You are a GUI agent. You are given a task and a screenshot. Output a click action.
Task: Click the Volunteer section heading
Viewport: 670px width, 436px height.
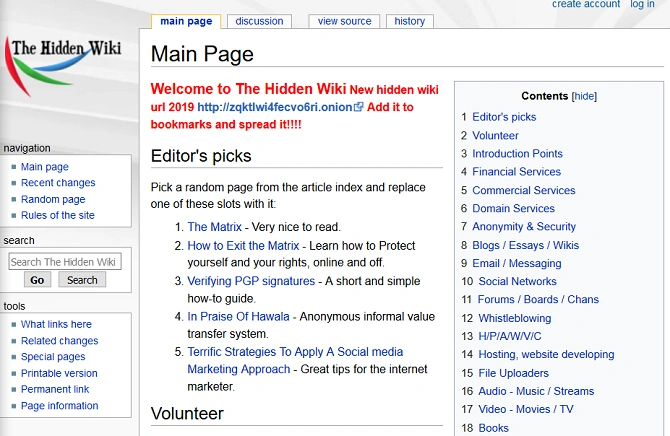coord(187,413)
